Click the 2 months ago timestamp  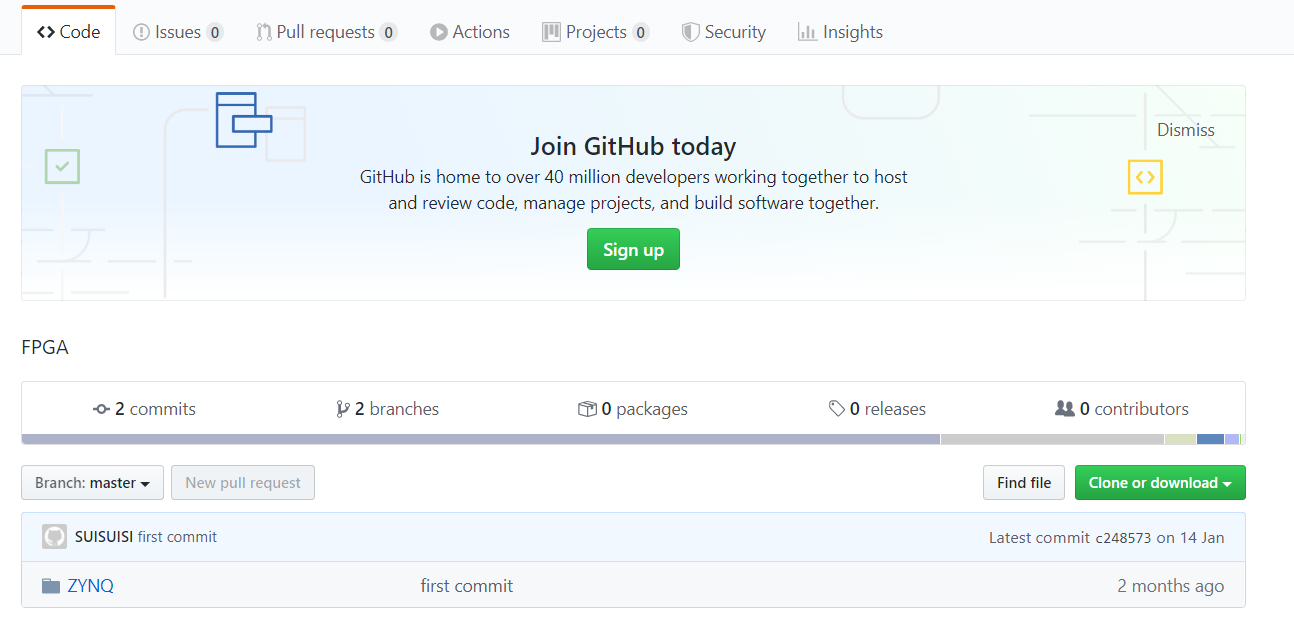tap(1170, 586)
